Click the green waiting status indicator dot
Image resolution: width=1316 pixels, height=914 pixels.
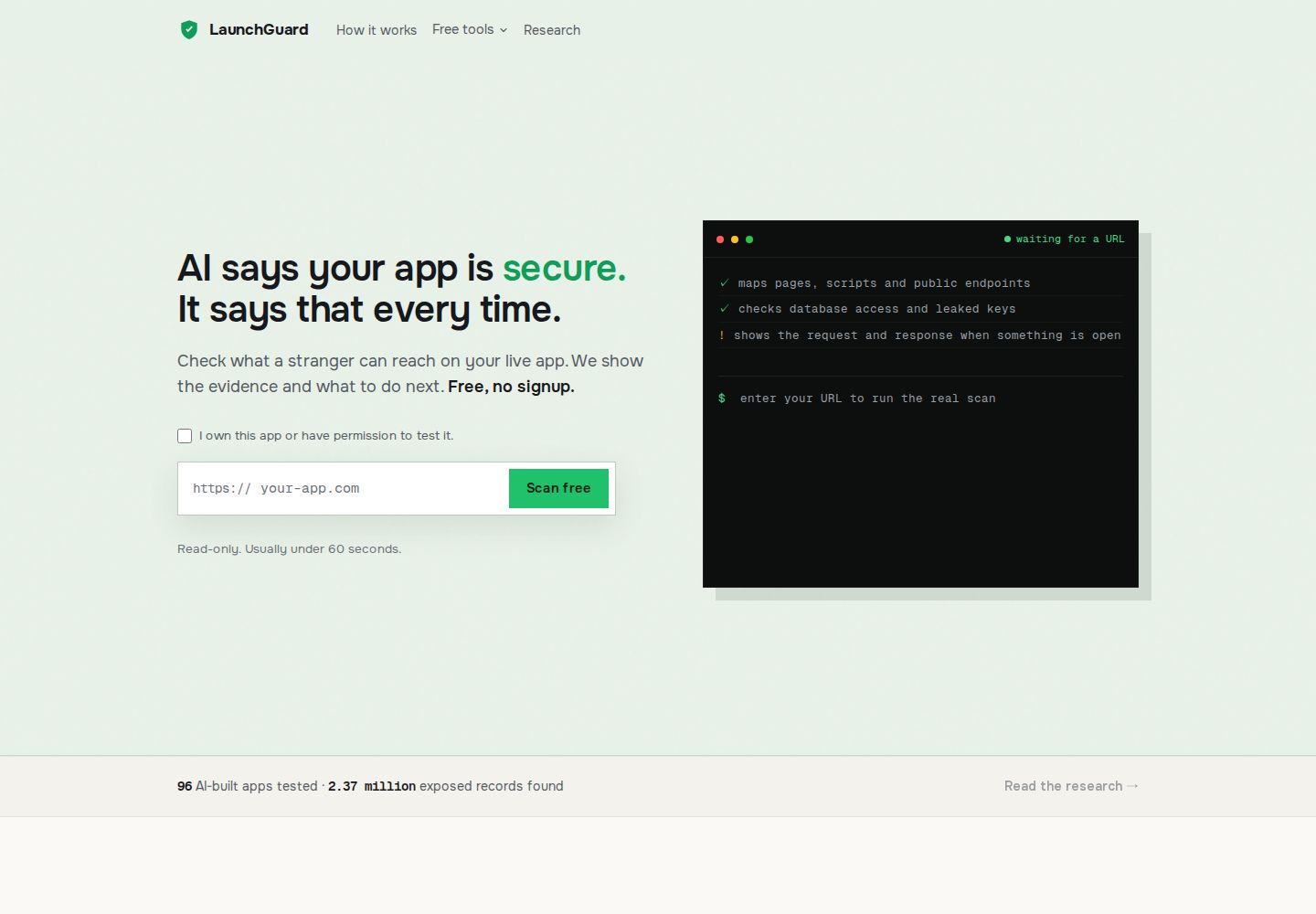pos(1007,239)
